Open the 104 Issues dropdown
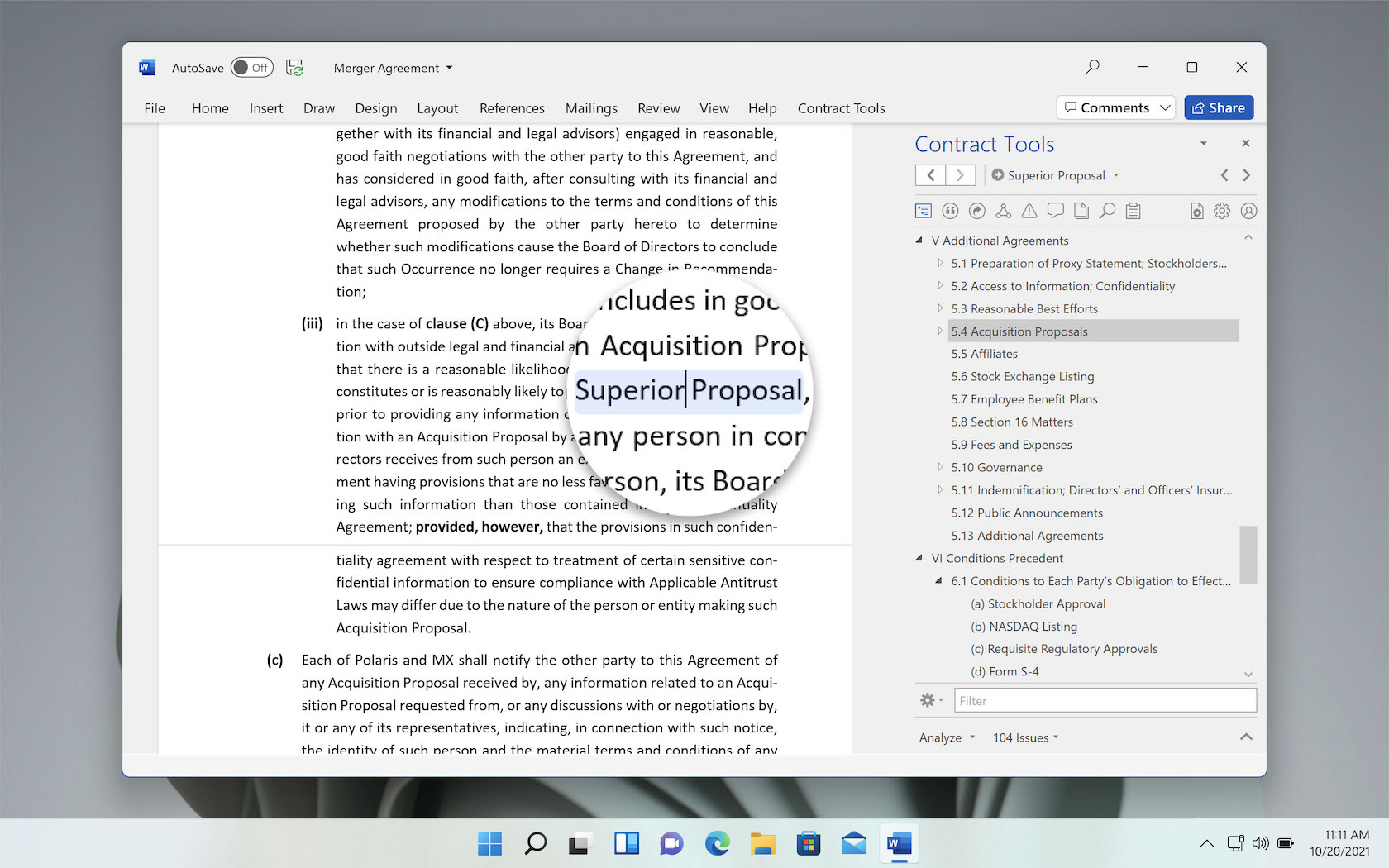The width and height of the screenshot is (1389, 868). click(1025, 737)
